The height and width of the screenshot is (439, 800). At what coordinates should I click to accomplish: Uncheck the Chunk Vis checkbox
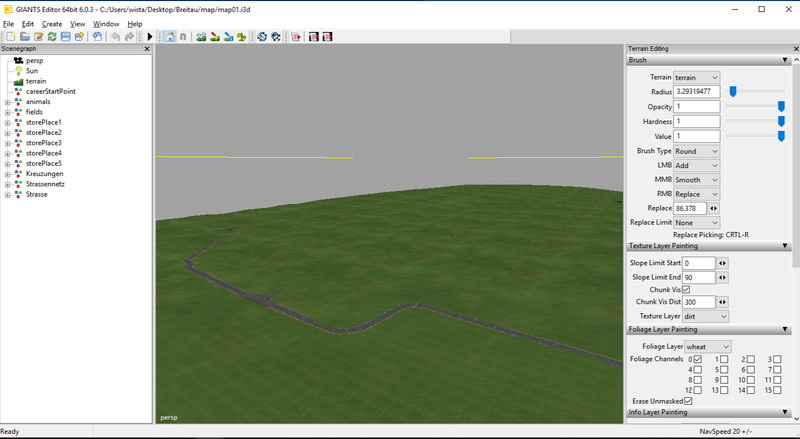tap(685, 289)
